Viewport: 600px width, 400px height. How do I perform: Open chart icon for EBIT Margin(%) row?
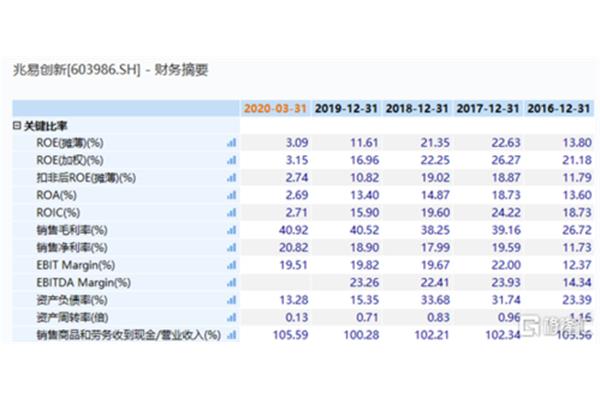[x=232, y=265]
